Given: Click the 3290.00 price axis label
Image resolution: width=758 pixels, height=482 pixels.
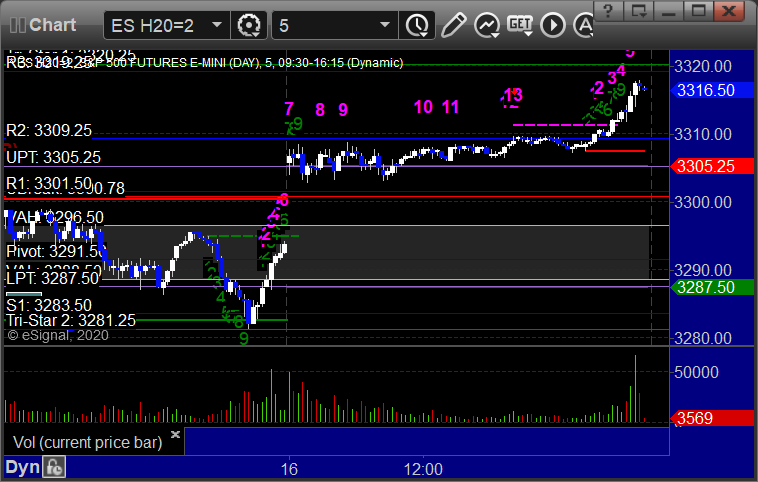Looking at the screenshot, I should pyautogui.click(x=703, y=270).
